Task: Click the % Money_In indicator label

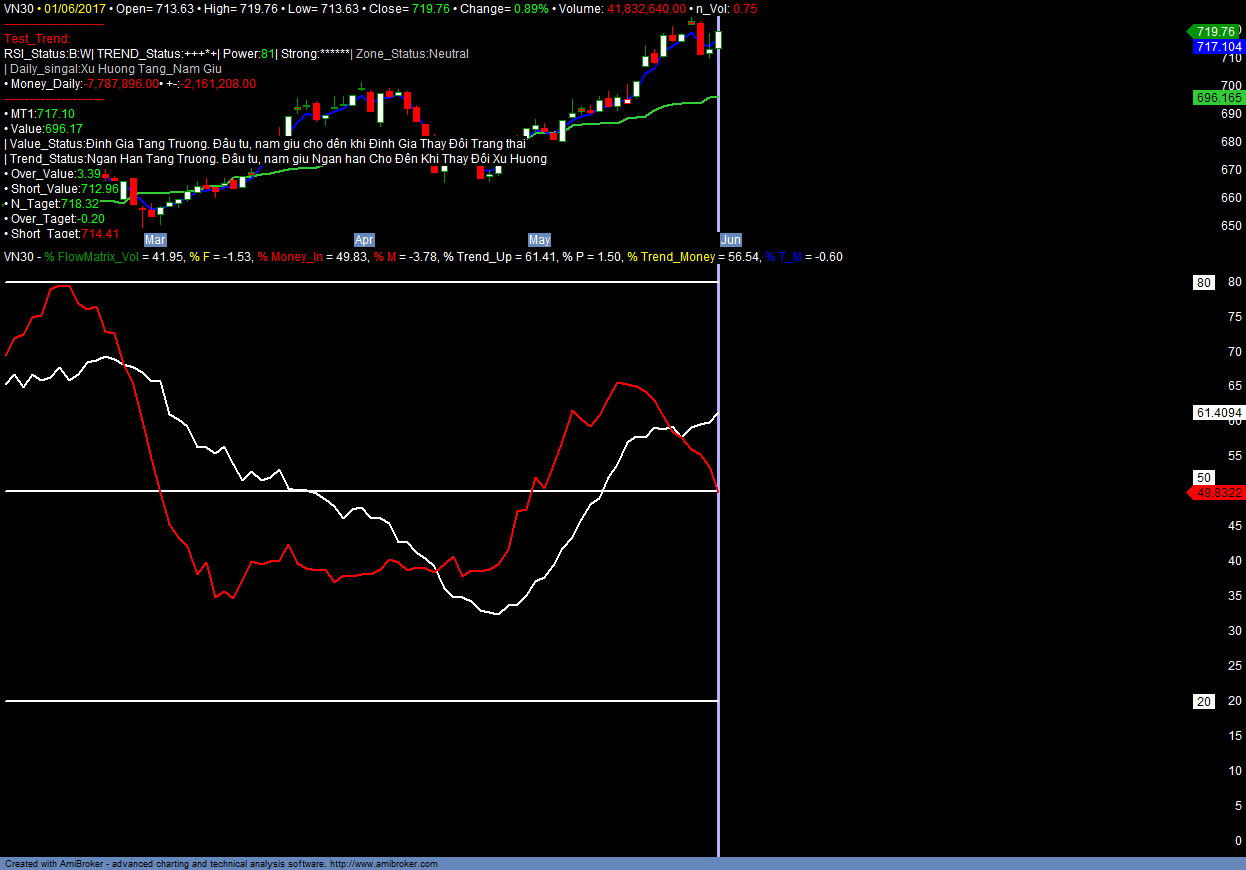Action: click(x=290, y=257)
